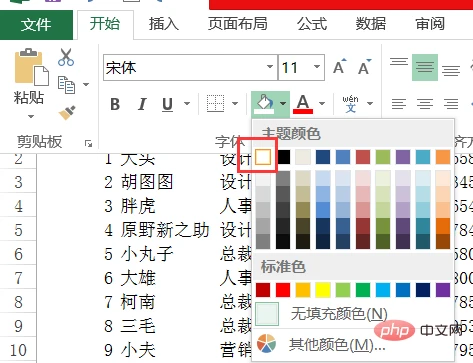Pick the standard yellow color swatch

pyautogui.click(x=323, y=290)
